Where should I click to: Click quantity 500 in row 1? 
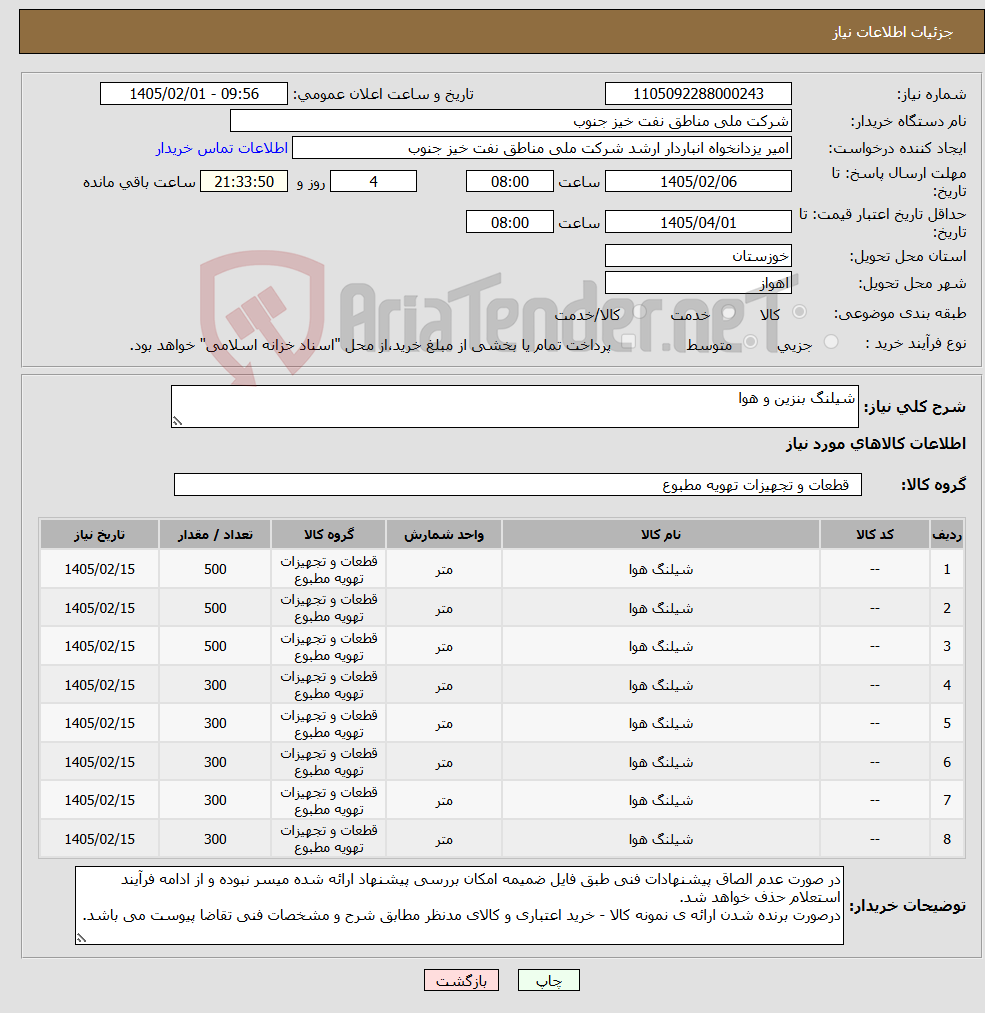coord(215,569)
